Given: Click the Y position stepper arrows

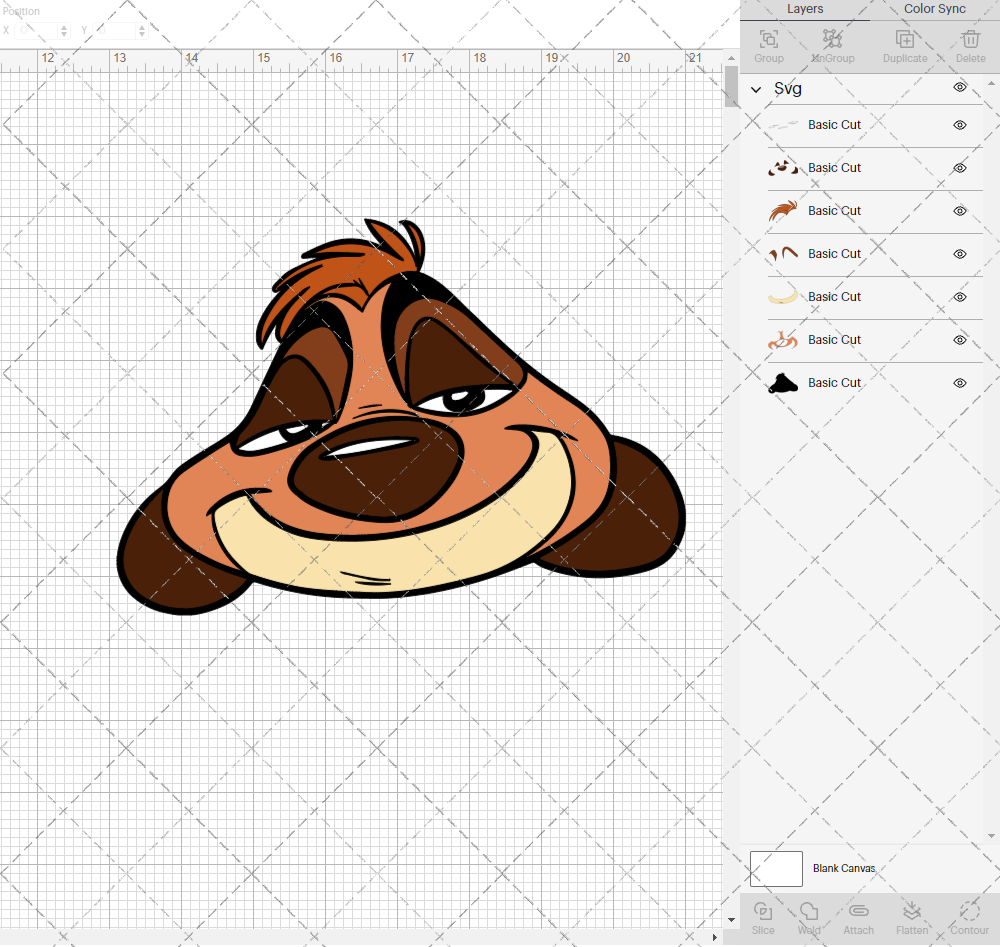Looking at the screenshot, I should [x=142, y=30].
